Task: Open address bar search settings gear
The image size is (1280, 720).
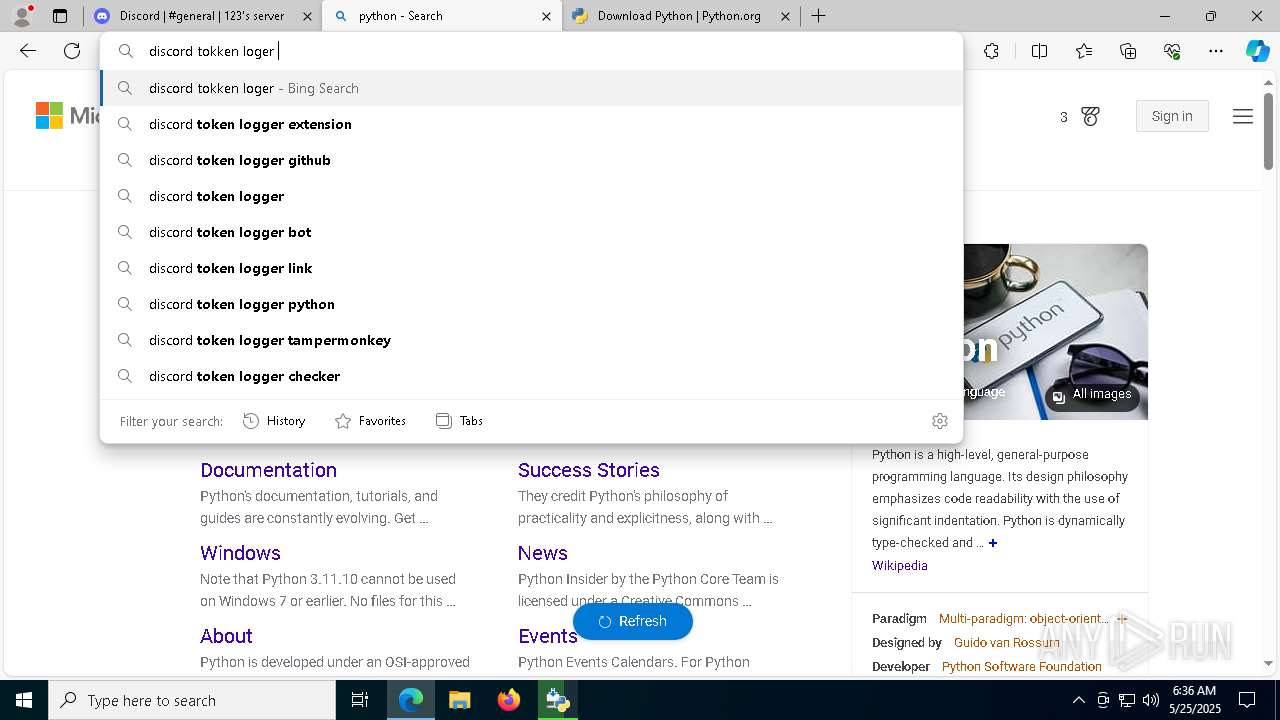Action: (x=939, y=421)
